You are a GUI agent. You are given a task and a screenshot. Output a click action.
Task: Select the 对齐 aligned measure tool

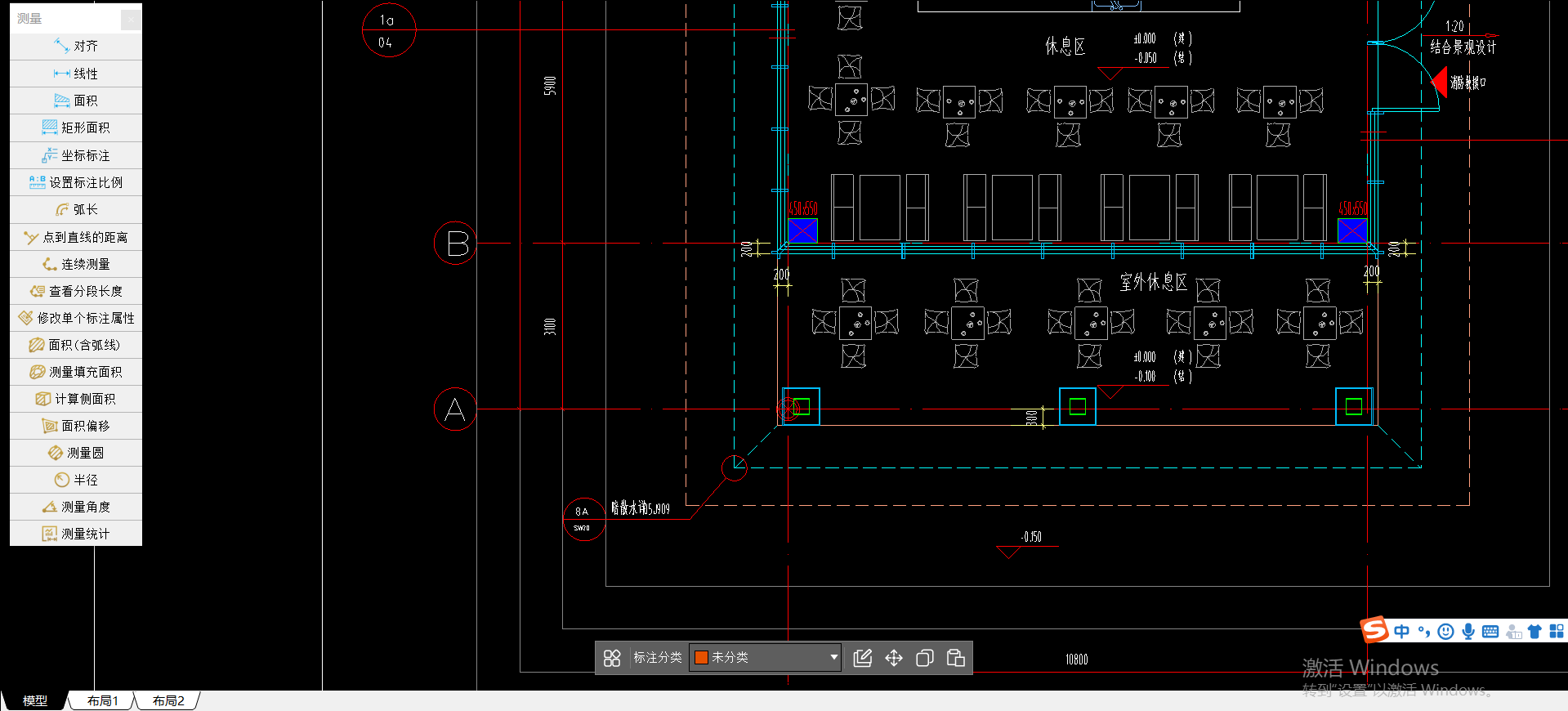pos(76,47)
